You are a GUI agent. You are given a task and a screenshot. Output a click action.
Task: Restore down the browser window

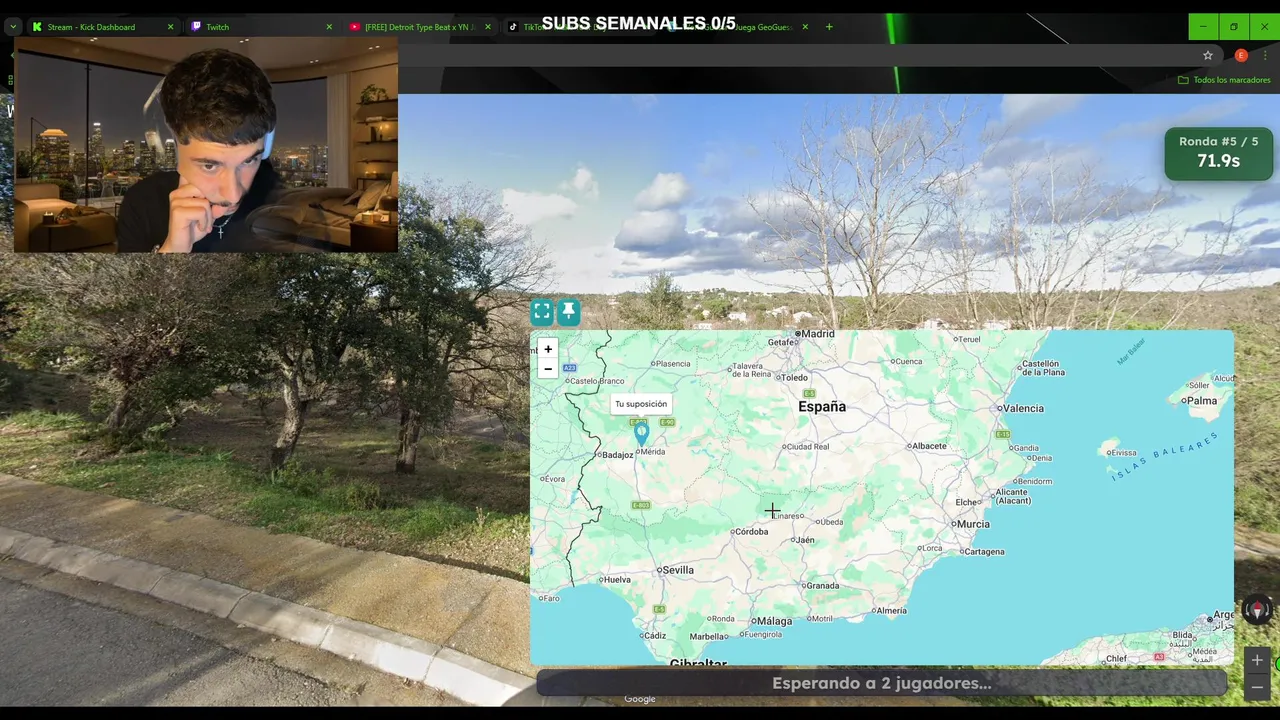tap(1234, 27)
